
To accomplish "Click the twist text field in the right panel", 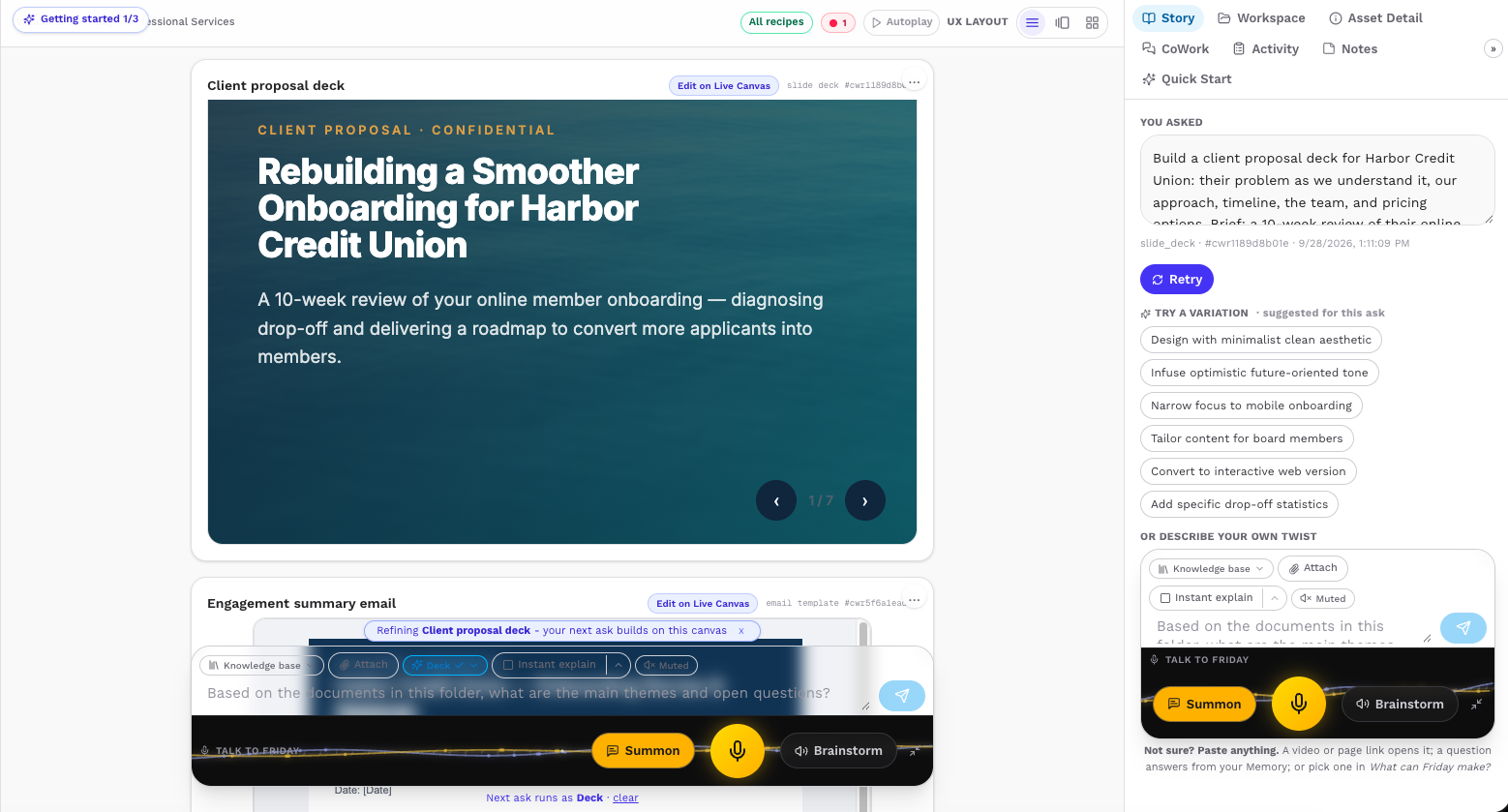I will click(1292, 630).
